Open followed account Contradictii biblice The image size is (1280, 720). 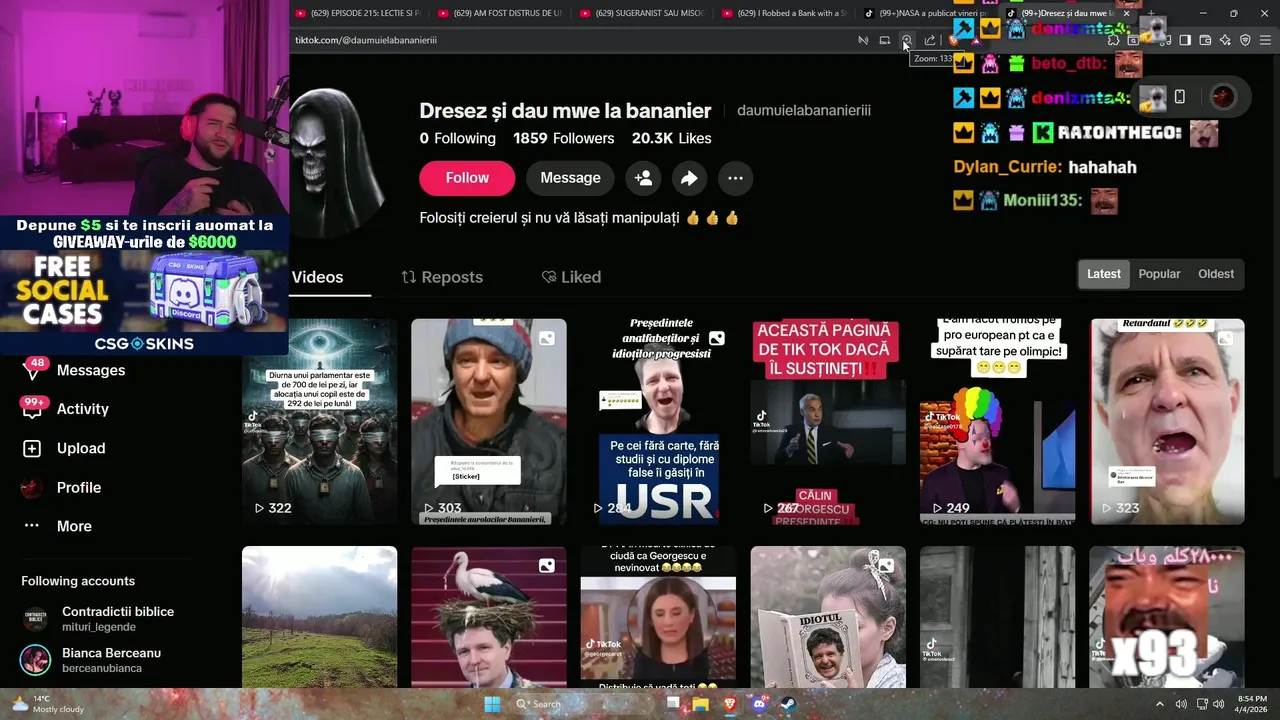(100, 619)
